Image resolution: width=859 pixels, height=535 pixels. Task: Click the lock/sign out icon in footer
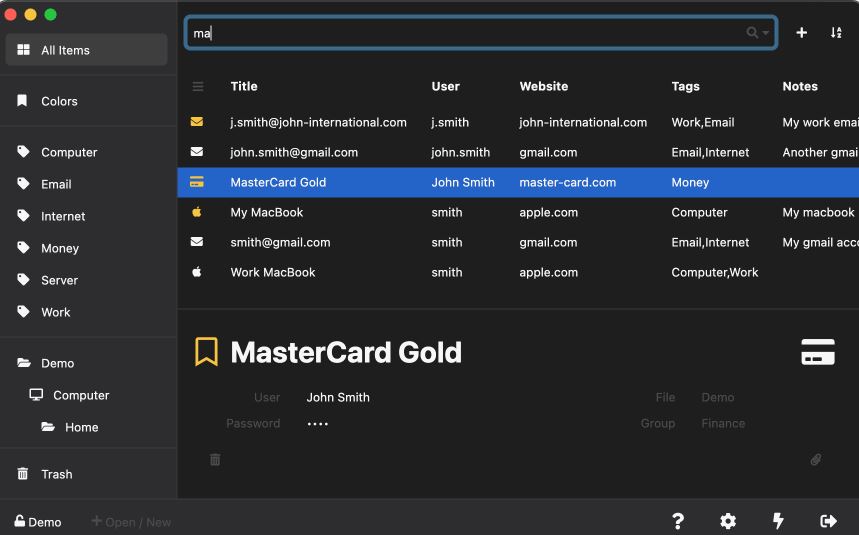tap(828, 521)
